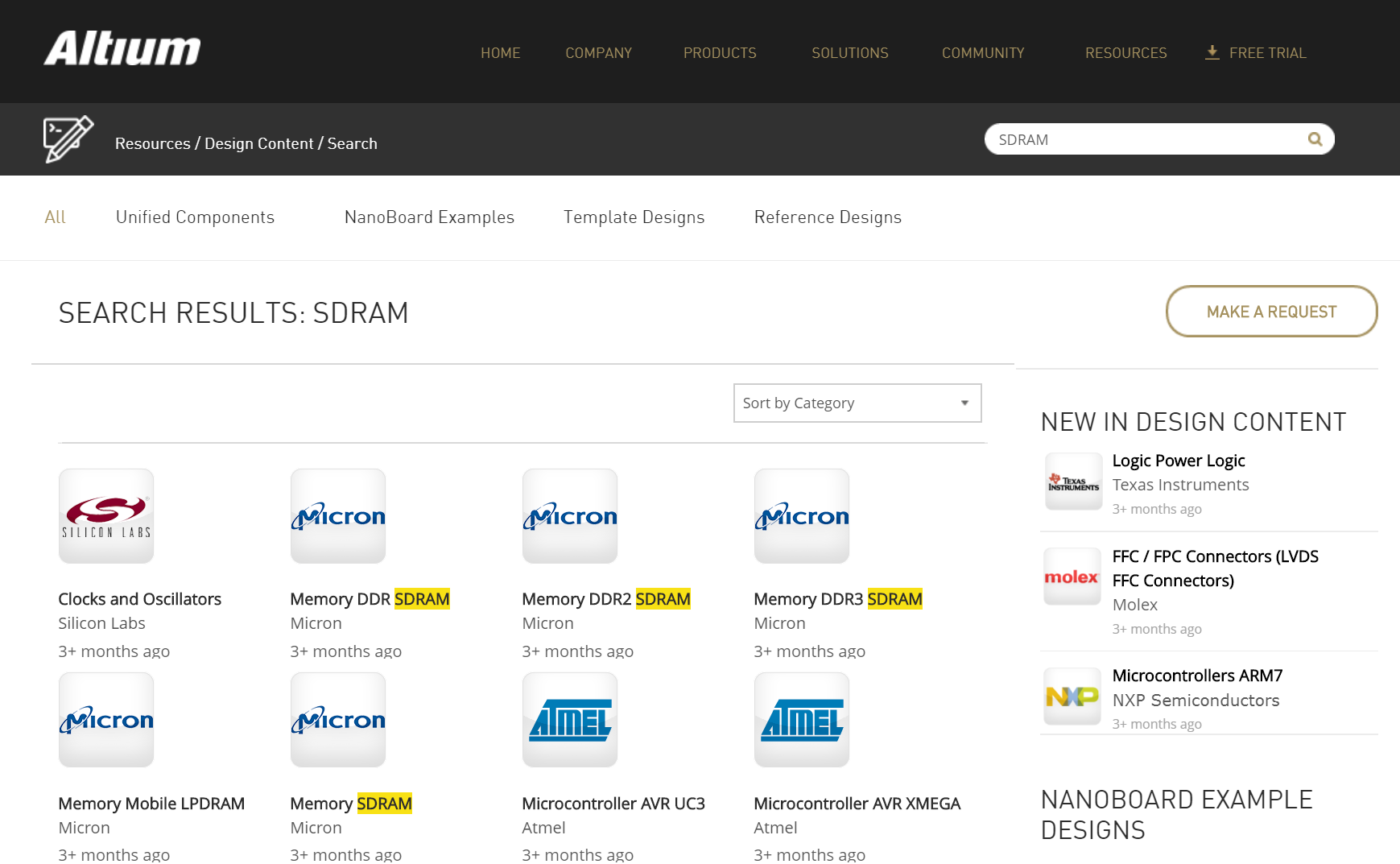
Task: Select the Atmel Microcontroller AVR UC3 logo
Action: click(x=569, y=719)
